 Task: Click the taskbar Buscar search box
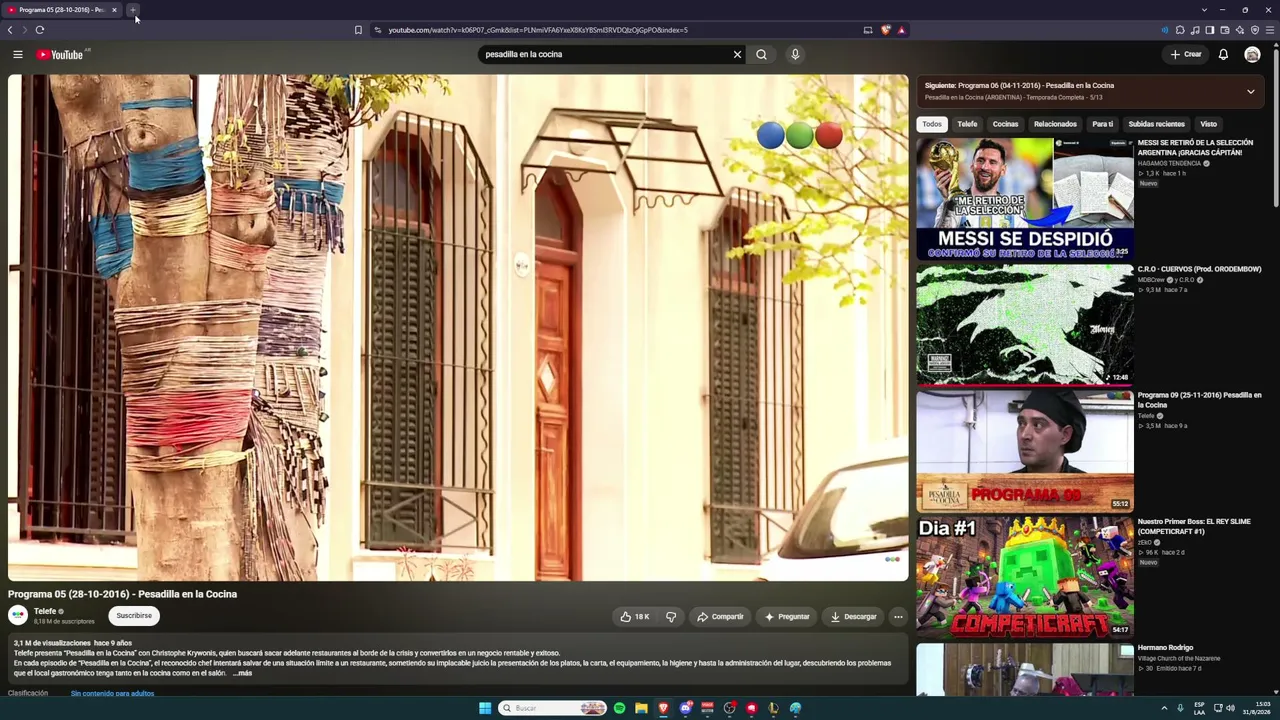coord(553,708)
